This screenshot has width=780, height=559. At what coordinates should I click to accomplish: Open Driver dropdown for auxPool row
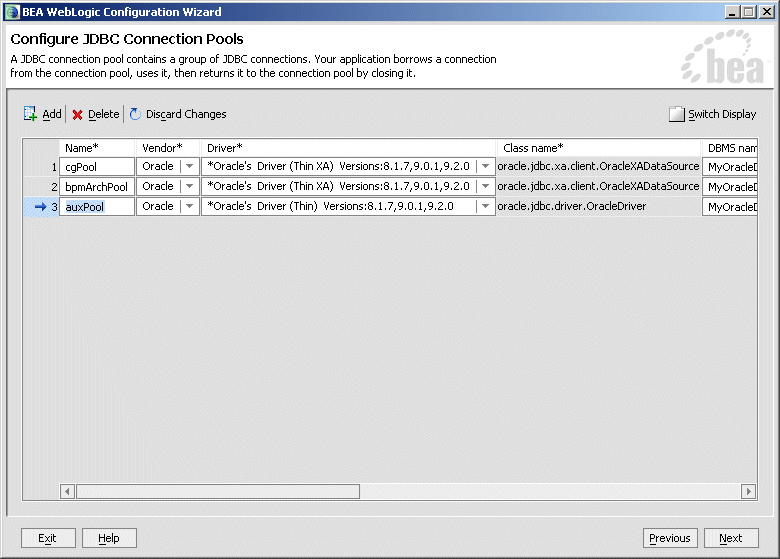pyautogui.click(x=486, y=206)
